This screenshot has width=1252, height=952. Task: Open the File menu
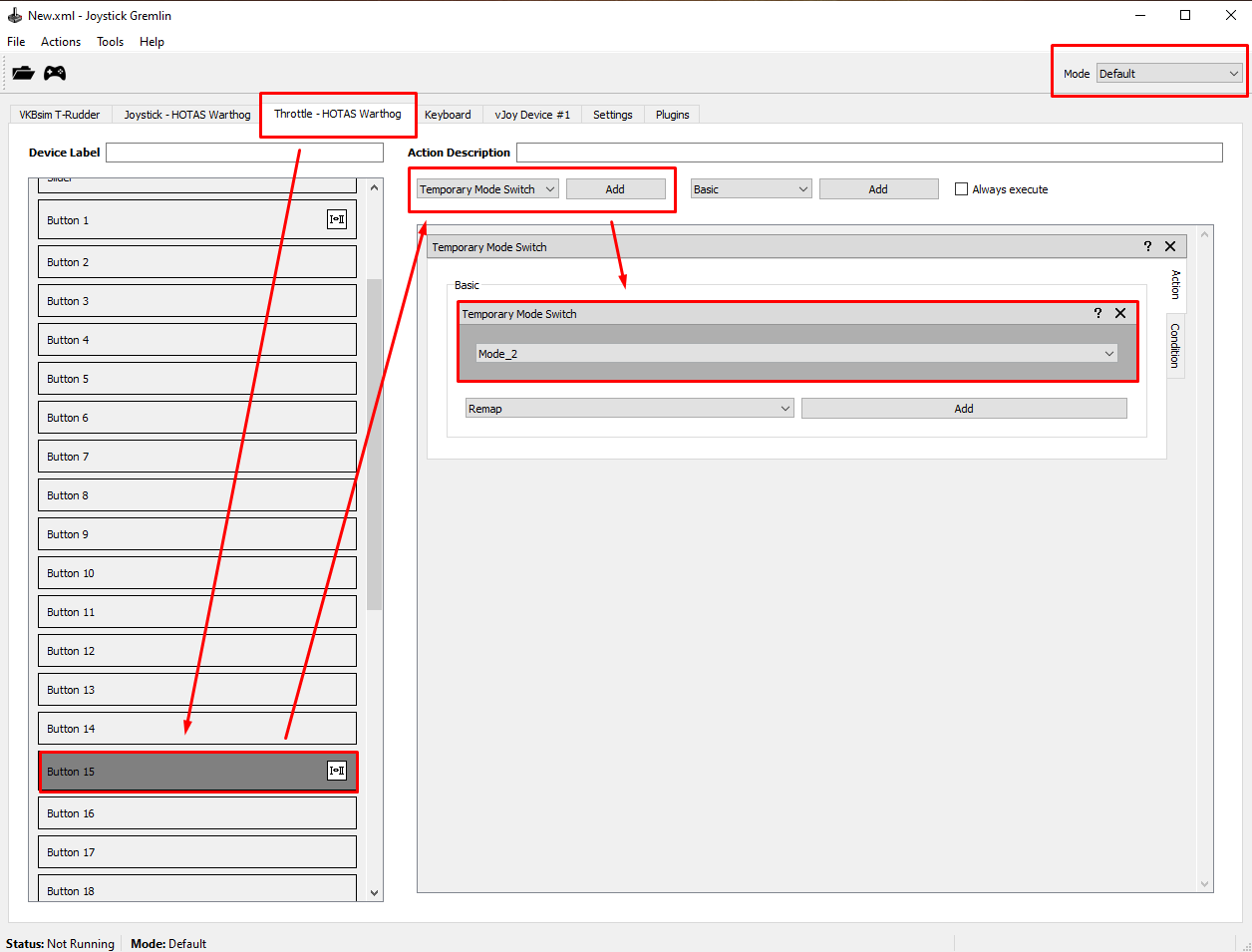pyautogui.click(x=16, y=42)
